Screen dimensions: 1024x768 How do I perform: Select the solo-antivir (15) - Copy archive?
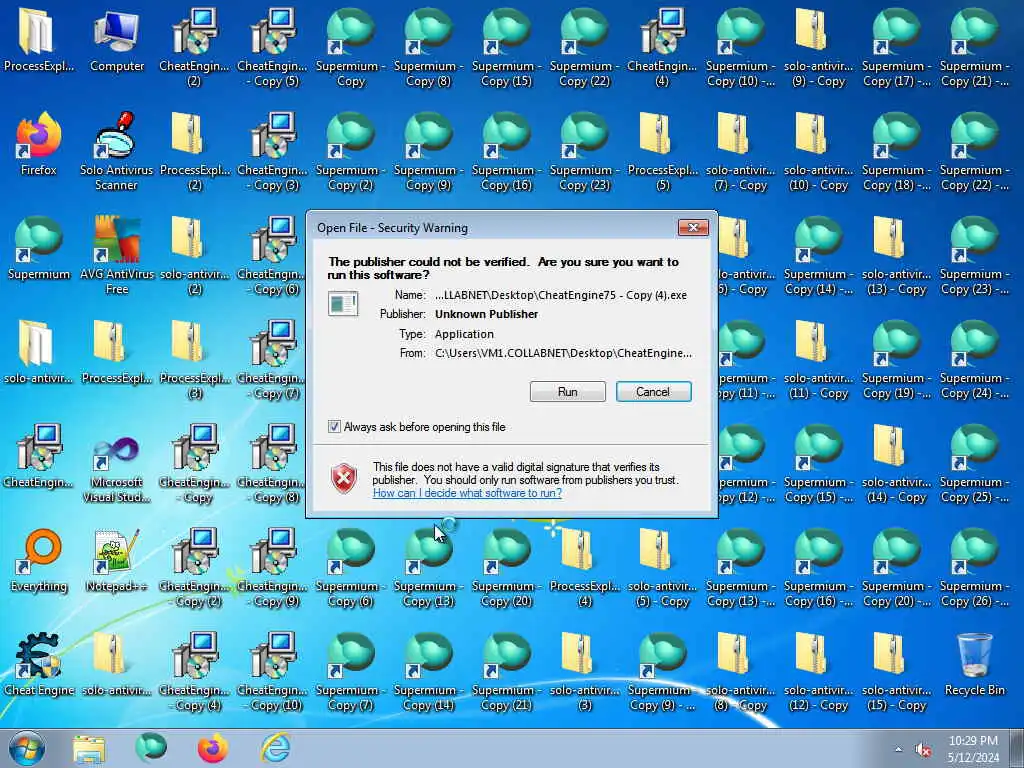pos(896,671)
